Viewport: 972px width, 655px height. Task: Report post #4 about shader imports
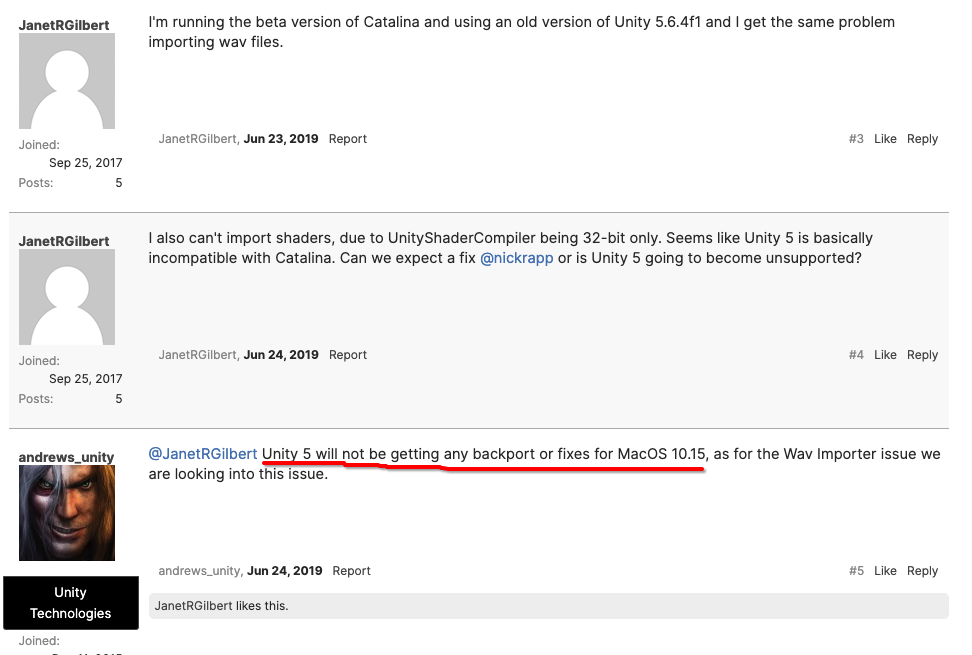(x=347, y=354)
